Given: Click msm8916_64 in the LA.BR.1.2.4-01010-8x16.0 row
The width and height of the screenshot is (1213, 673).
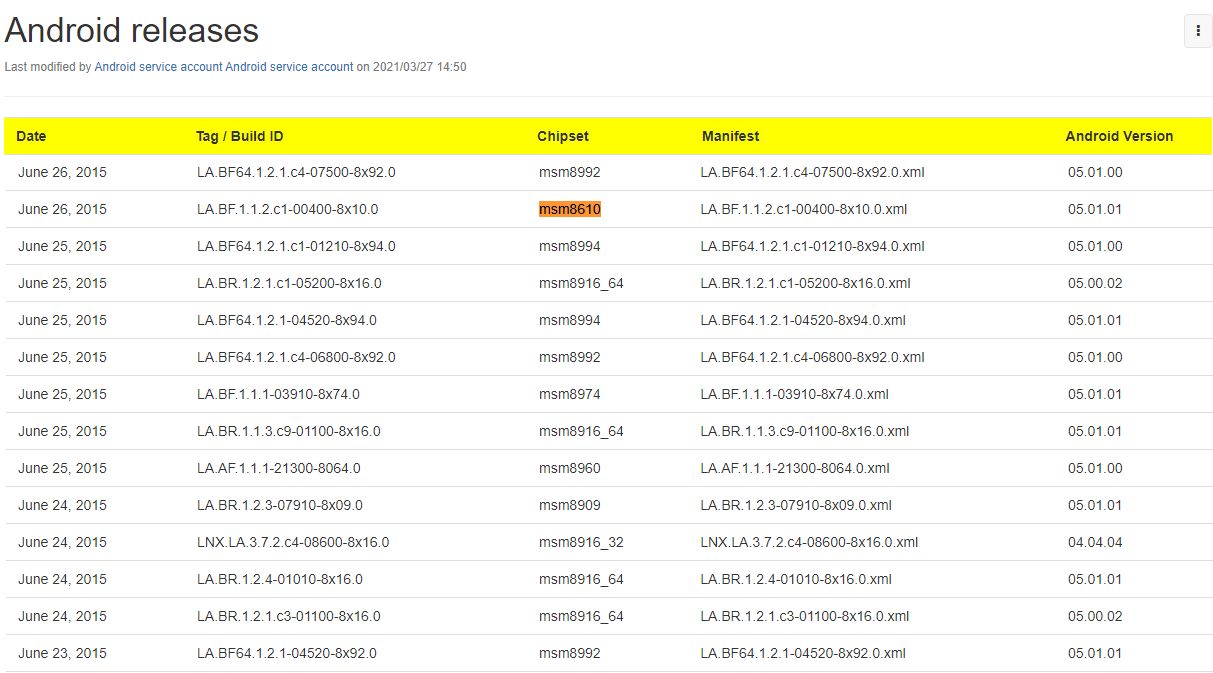Looking at the screenshot, I should (x=581, y=579).
